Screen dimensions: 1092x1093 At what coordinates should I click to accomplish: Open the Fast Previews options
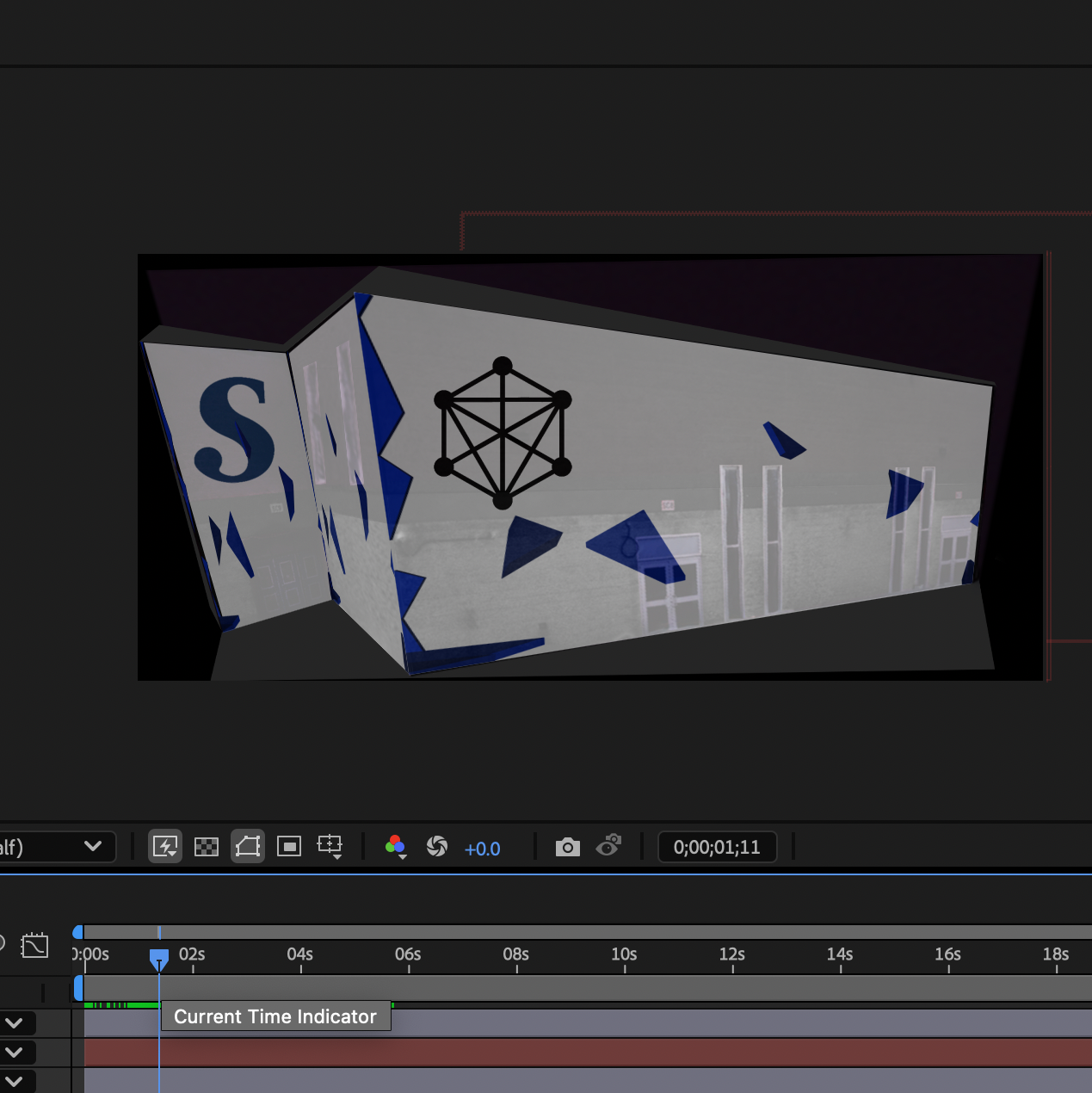(x=165, y=846)
